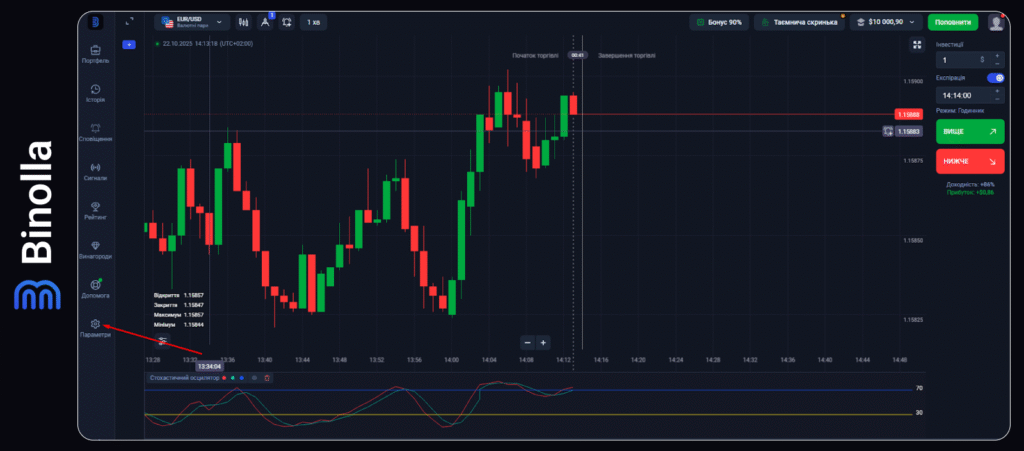Open the $10 000,90 balance dropdown
The image size is (1024, 451).
[x=884, y=21]
